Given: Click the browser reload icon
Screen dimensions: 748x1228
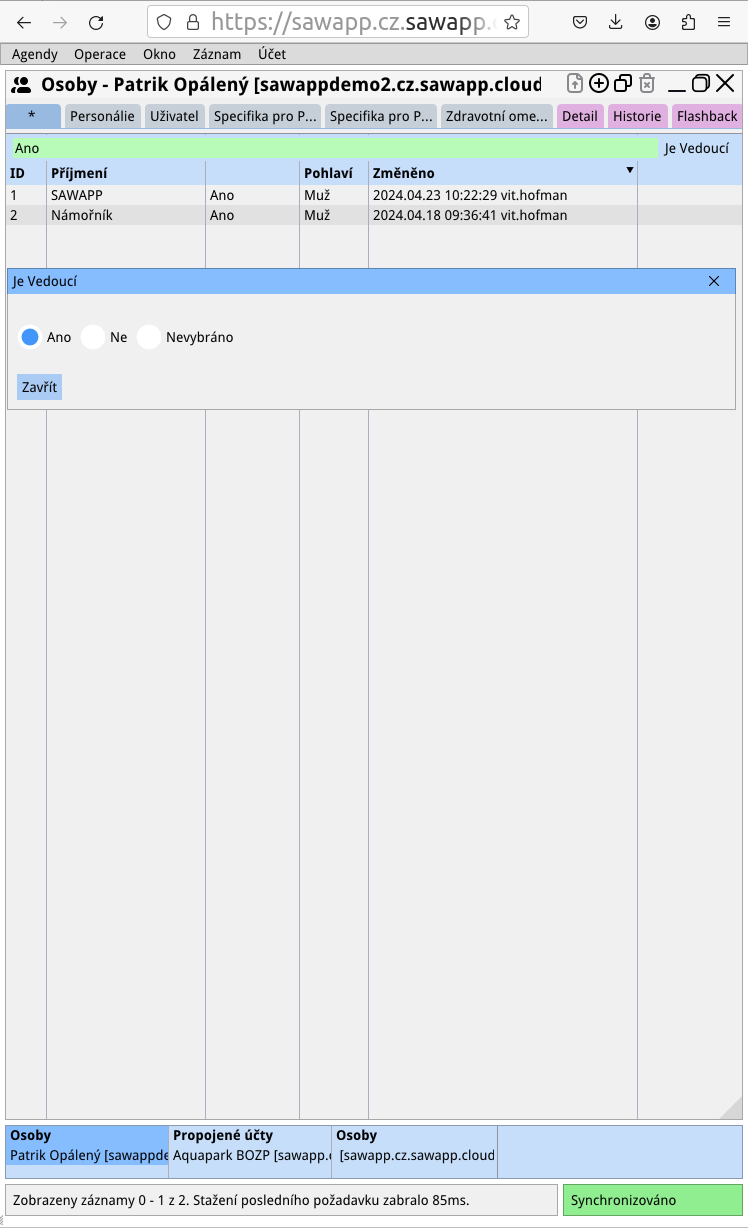Looking at the screenshot, I should pyautogui.click(x=96, y=22).
